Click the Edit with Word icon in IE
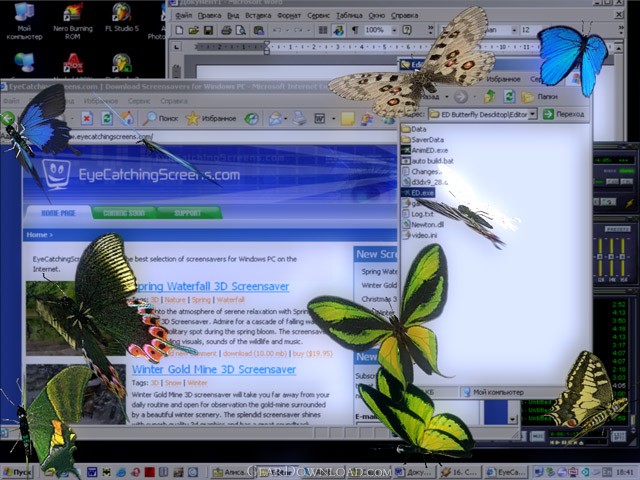Image resolution: width=640 pixels, height=480 pixels. click(x=319, y=119)
